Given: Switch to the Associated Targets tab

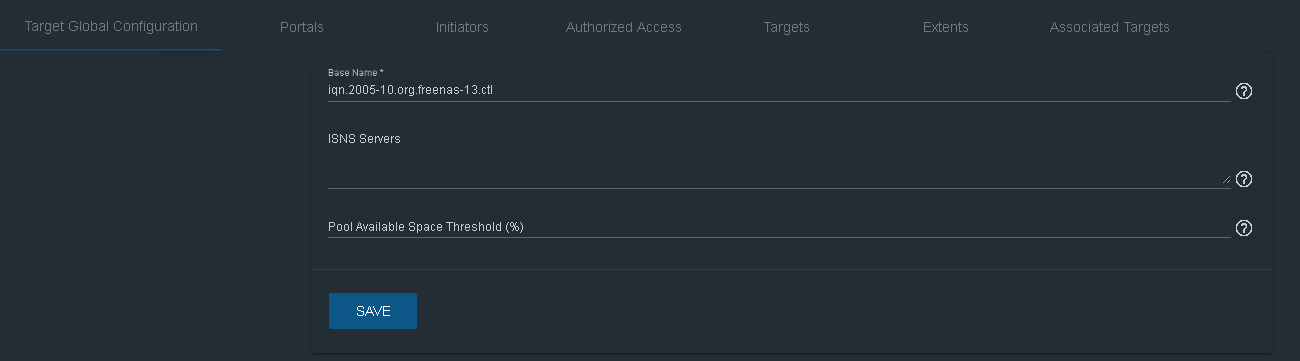Looking at the screenshot, I should 1110,27.
